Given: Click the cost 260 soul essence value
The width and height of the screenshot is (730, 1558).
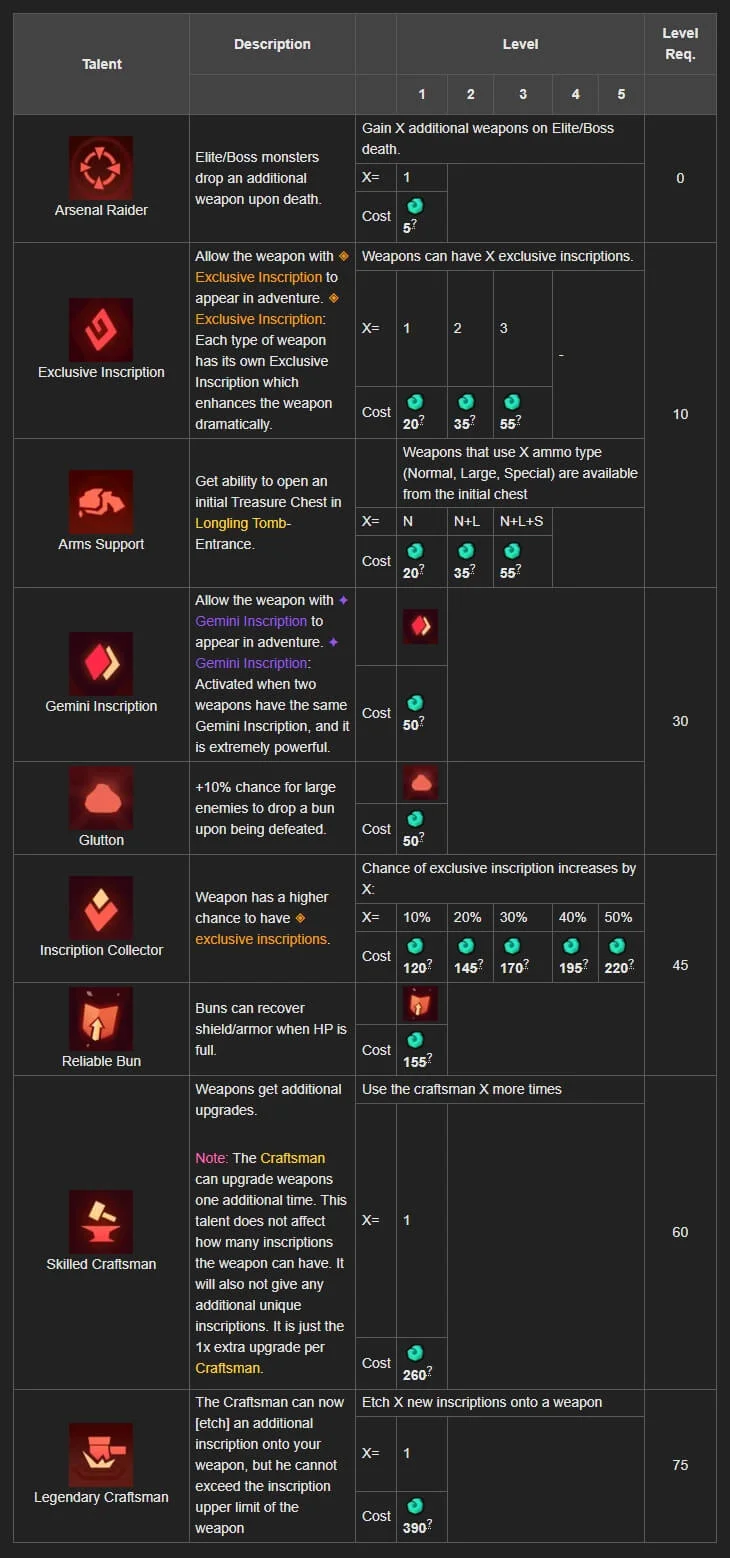Looking at the screenshot, I should [415, 1375].
